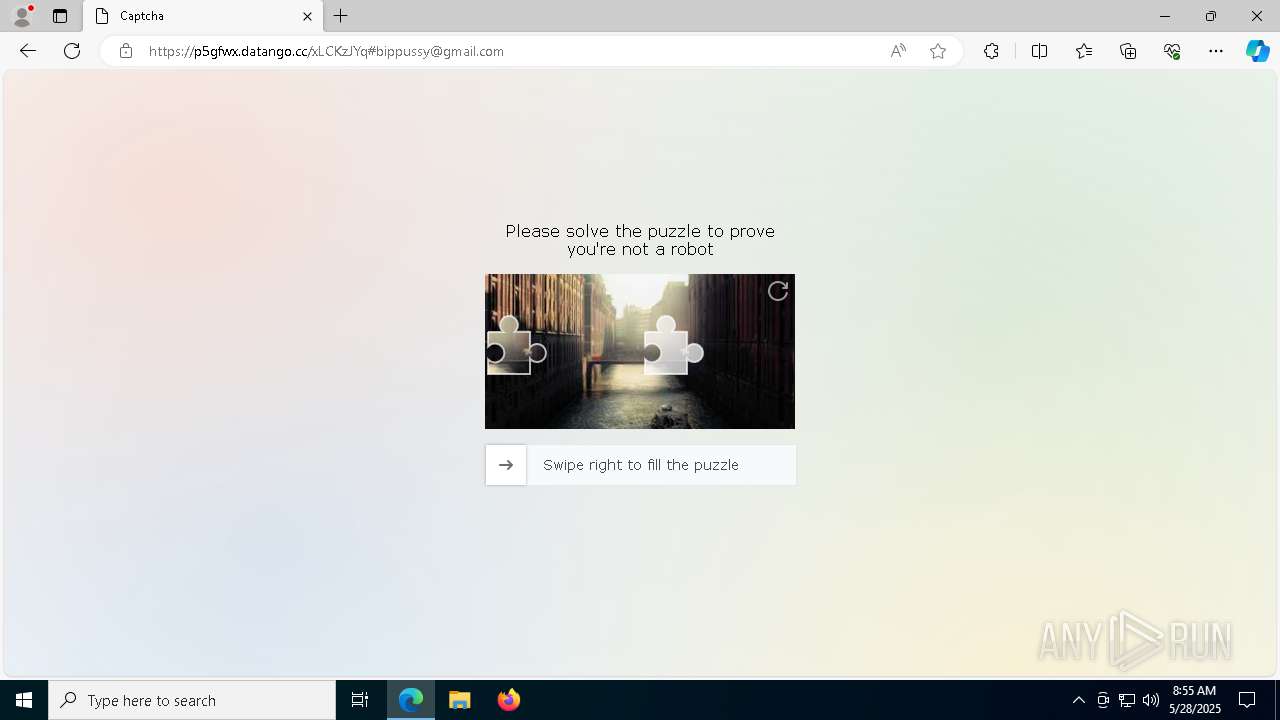Open Read aloud icon in address bar
Image resolution: width=1280 pixels, height=720 pixels.
click(898, 51)
